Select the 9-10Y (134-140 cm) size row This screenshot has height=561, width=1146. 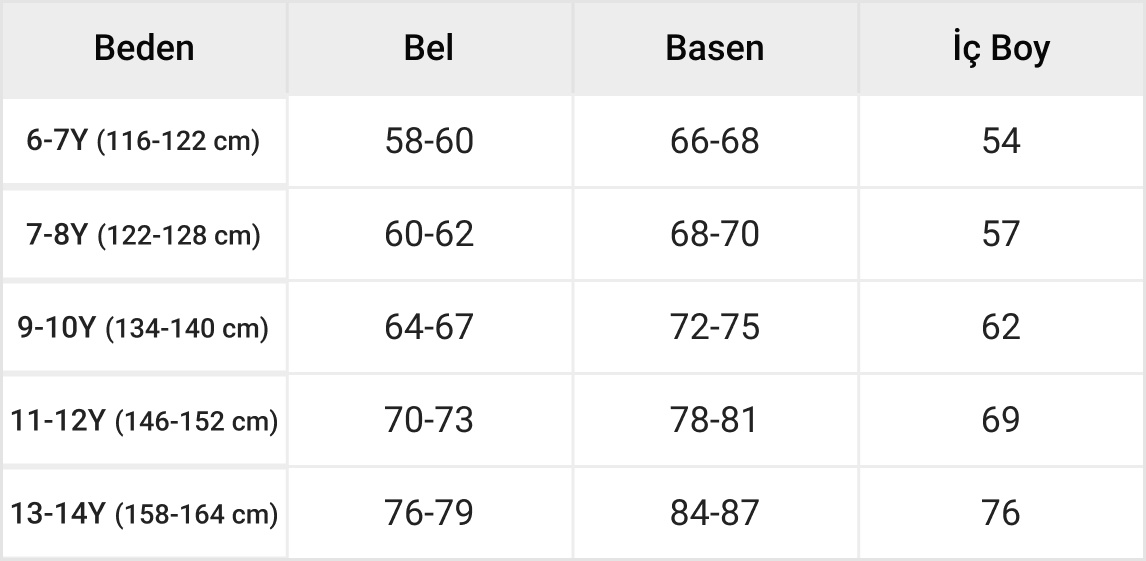click(x=143, y=328)
